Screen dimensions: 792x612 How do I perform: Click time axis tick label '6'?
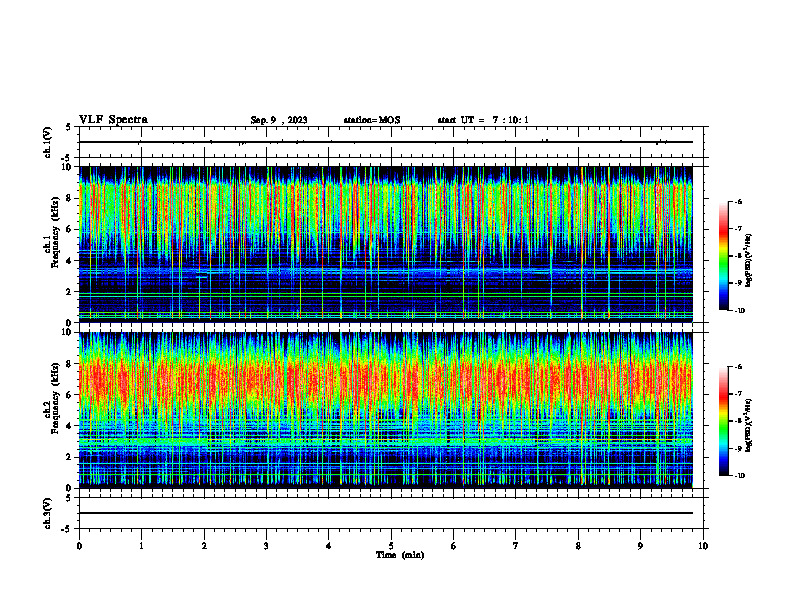(454, 546)
